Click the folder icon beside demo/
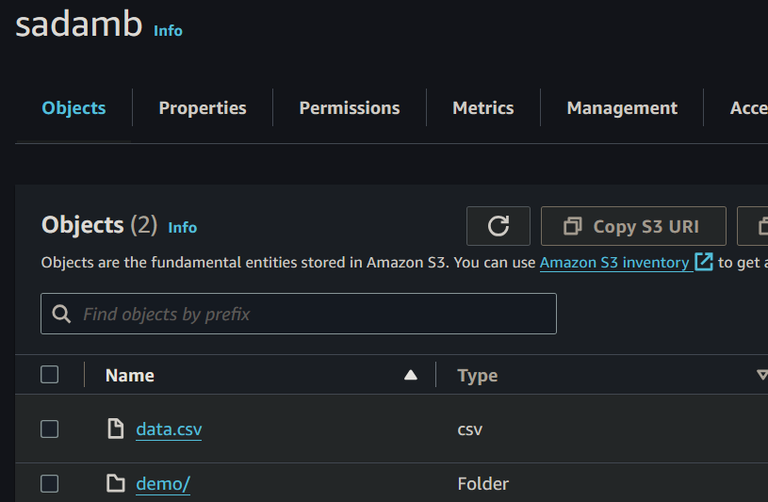The width and height of the screenshot is (768, 502). [x=116, y=484]
